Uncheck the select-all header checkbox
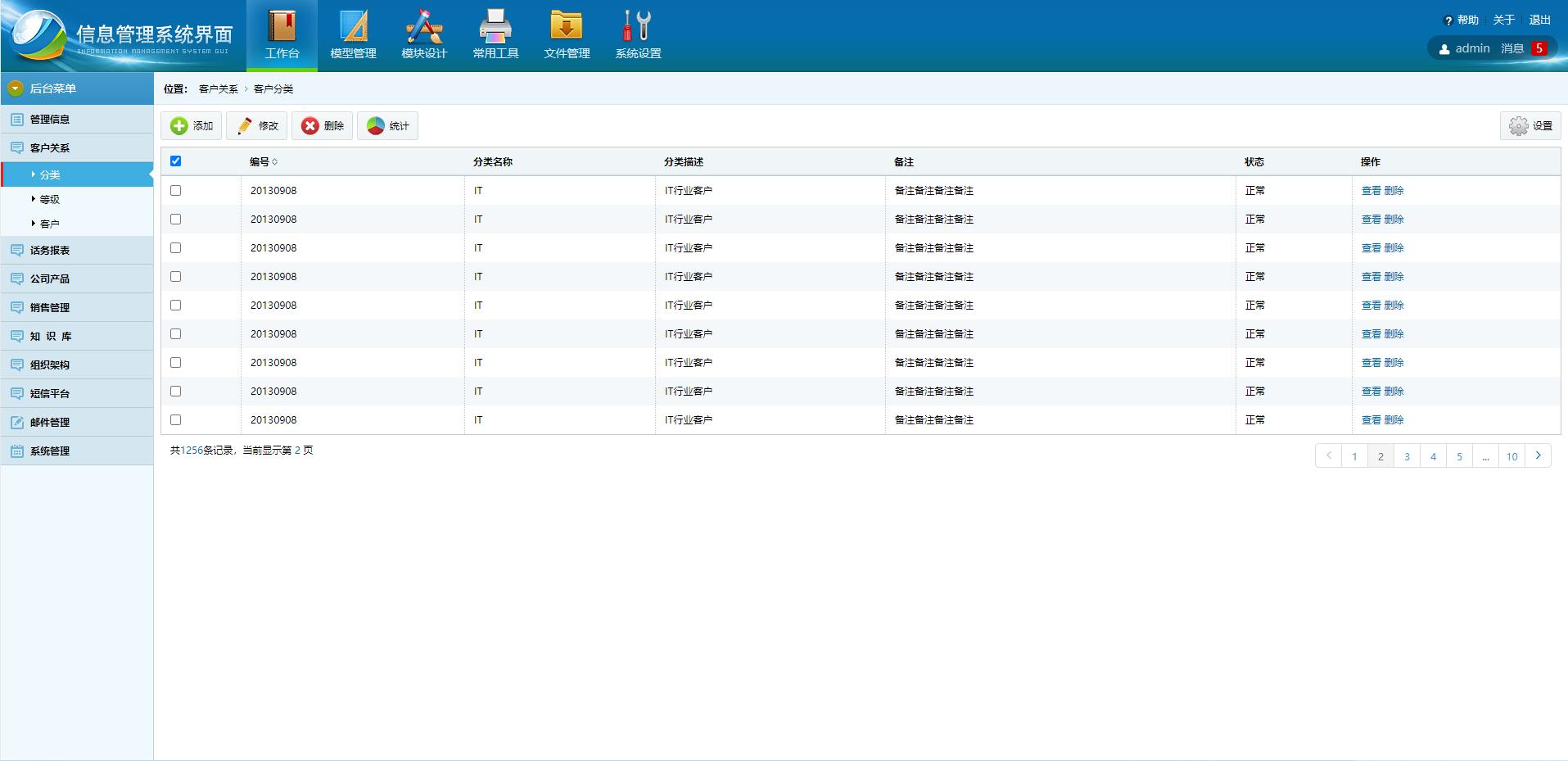The width and height of the screenshot is (1568, 761). [175, 161]
